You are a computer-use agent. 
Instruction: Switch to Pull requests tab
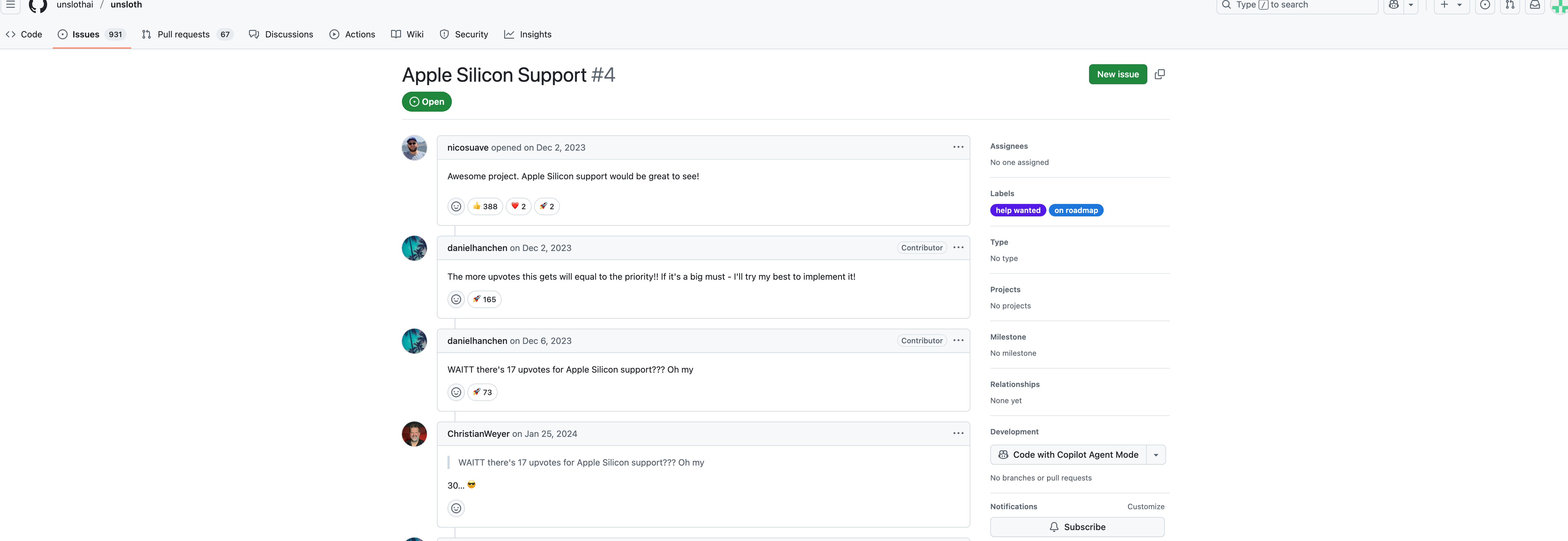pyautogui.click(x=183, y=34)
